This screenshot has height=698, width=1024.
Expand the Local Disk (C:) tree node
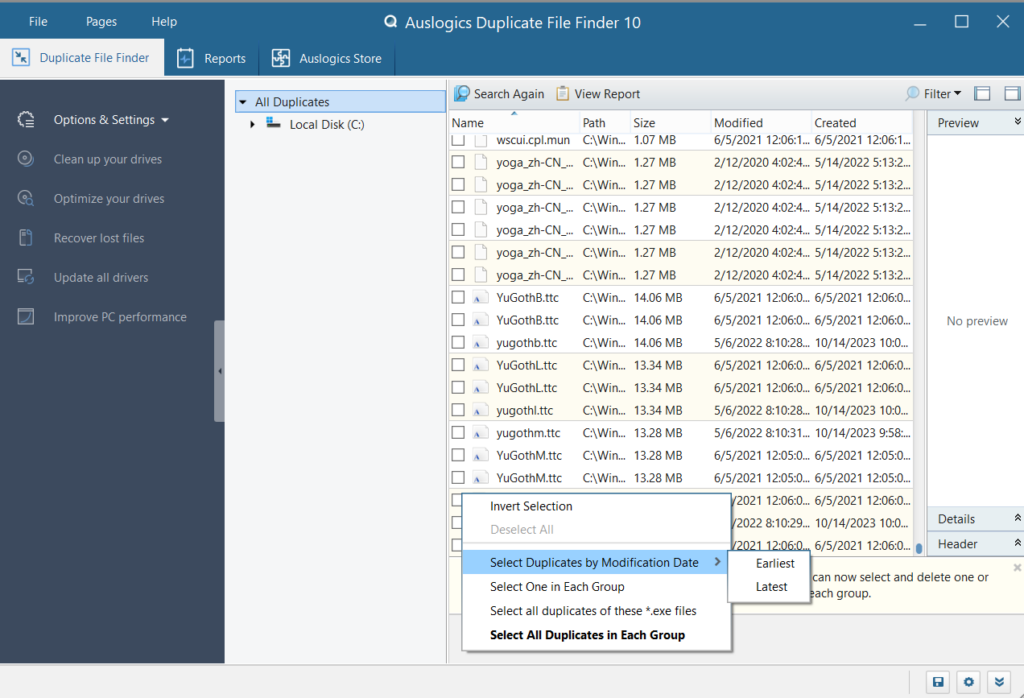[253, 125]
